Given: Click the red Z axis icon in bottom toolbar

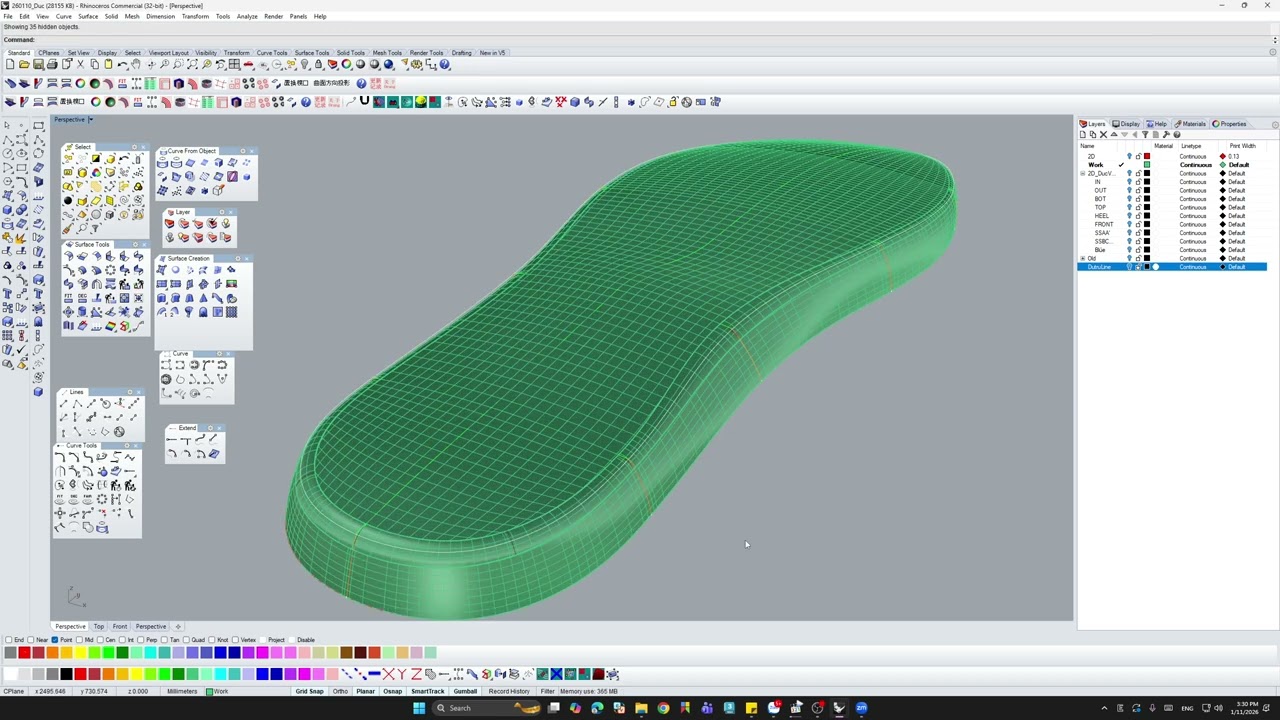Looking at the screenshot, I should point(416,674).
